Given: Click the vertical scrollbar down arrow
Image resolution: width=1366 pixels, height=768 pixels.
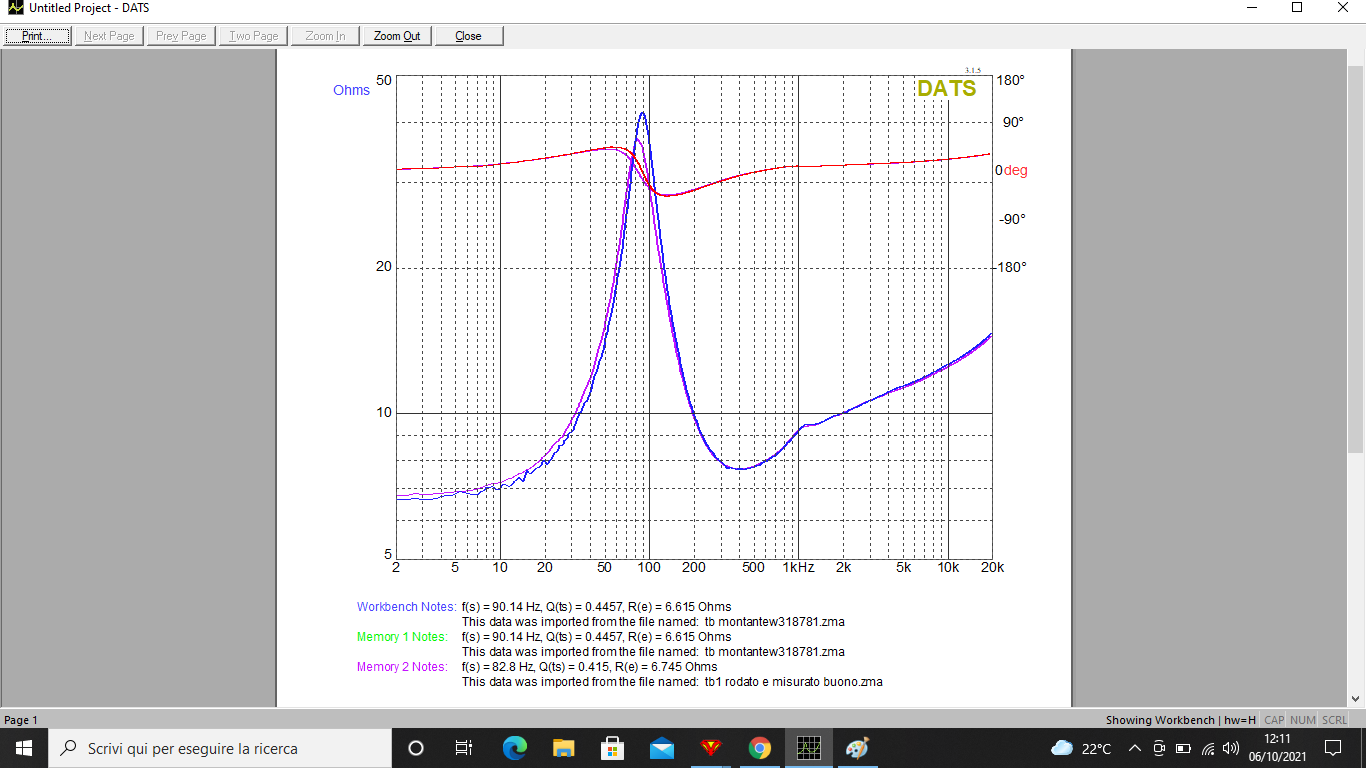Looking at the screenshot, I should (1356, 699).
